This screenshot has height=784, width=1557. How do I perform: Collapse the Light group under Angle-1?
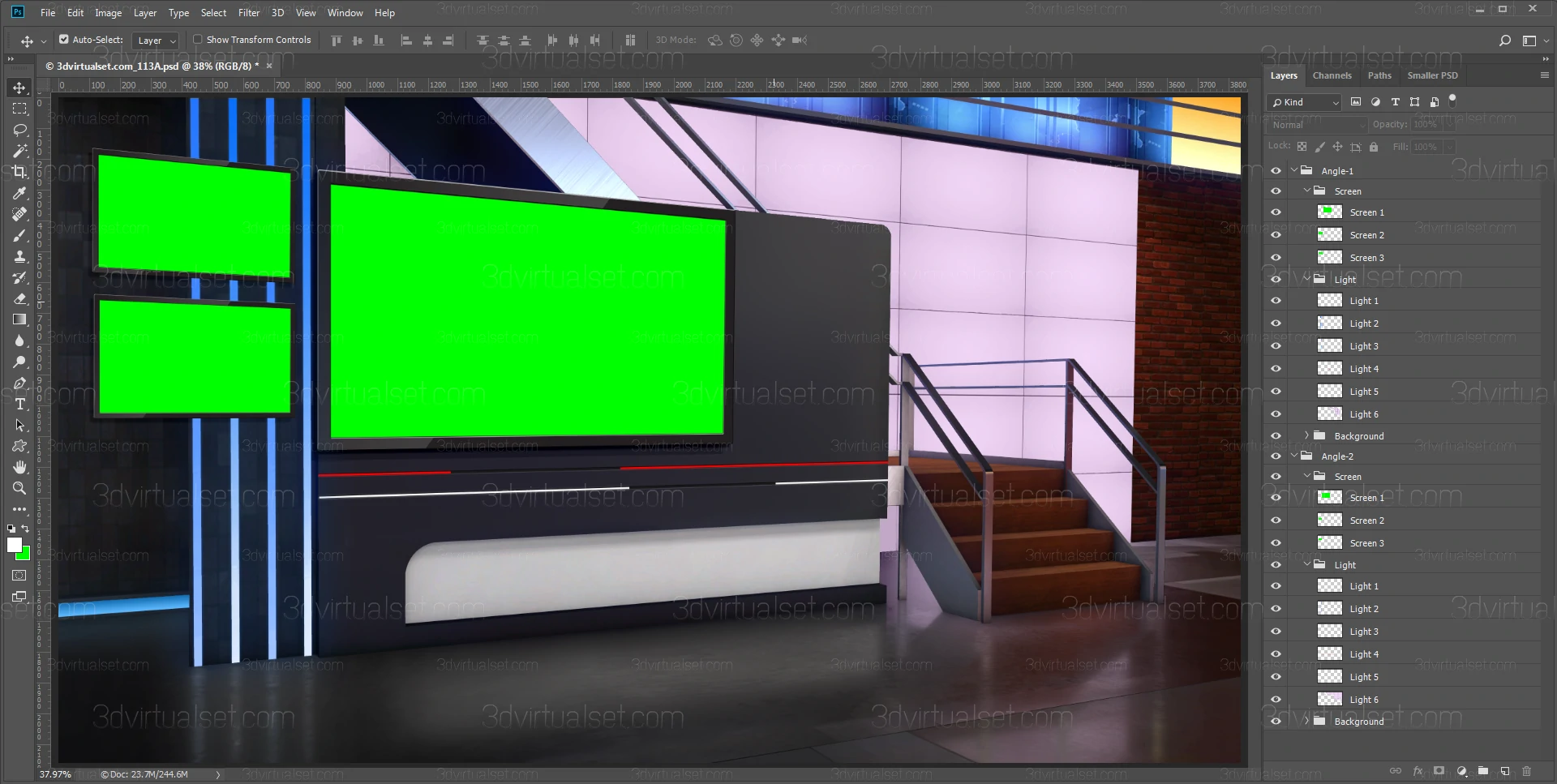click(1307, 279)
